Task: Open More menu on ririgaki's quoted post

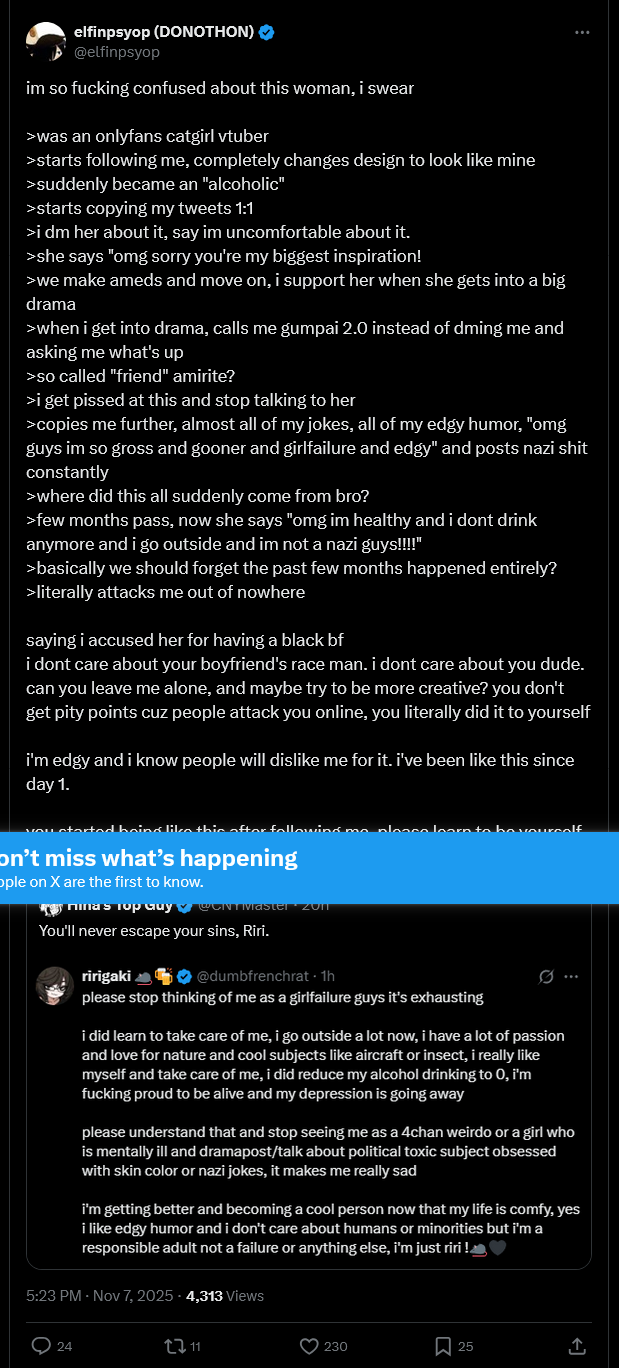Action: [571, 976]
